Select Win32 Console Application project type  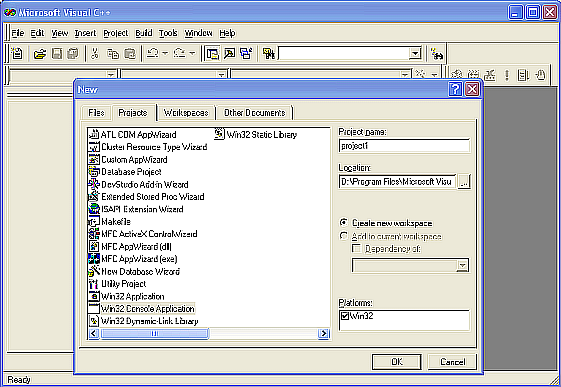tap(142, 308)
